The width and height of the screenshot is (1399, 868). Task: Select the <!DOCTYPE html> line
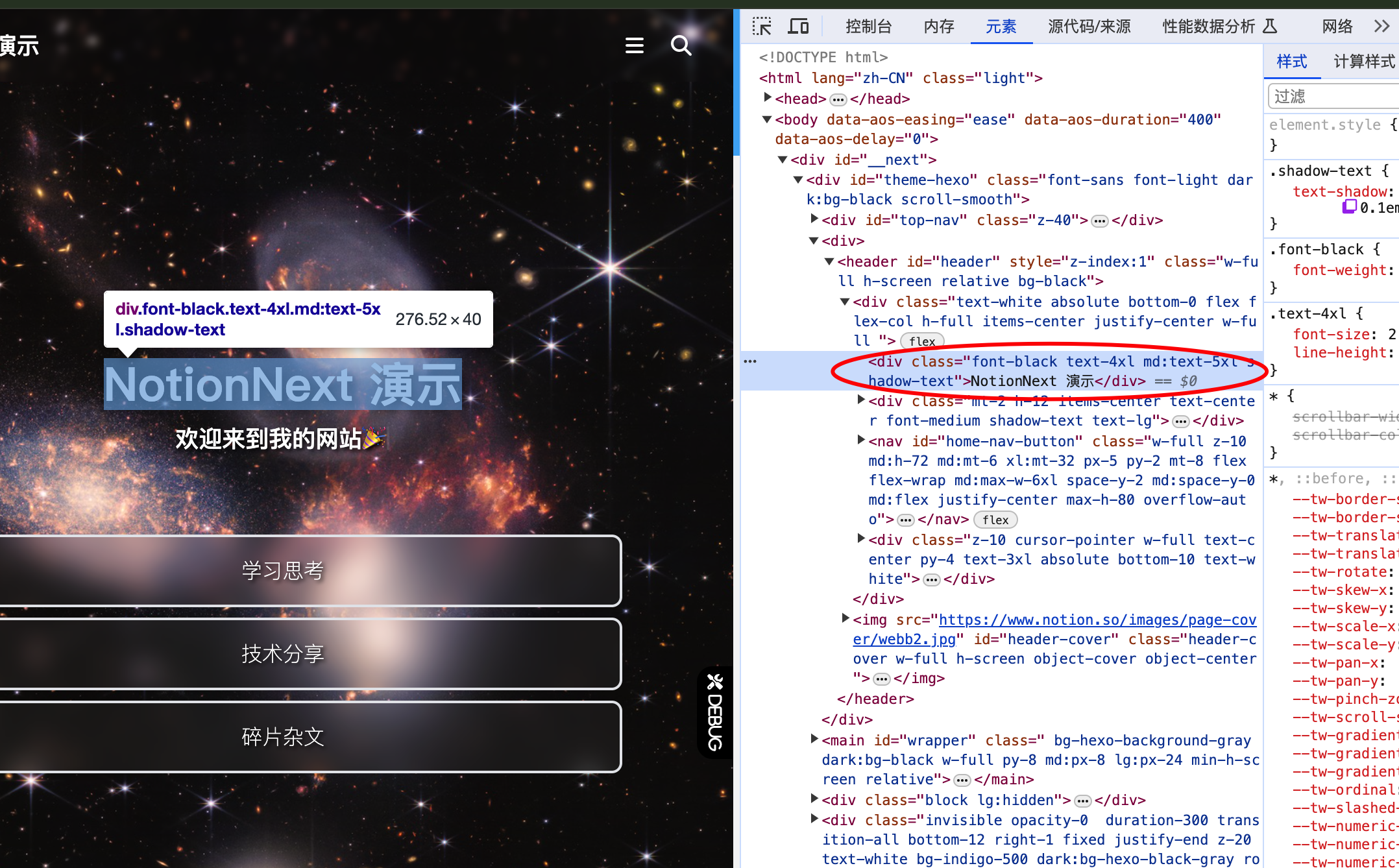[x=823, y=58]
